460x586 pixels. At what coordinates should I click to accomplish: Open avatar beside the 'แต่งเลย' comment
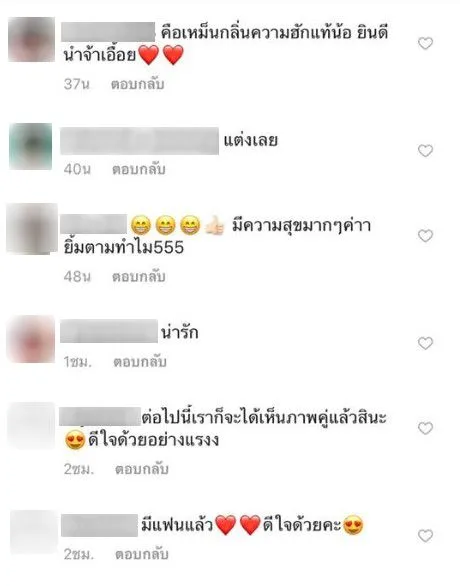(x=31, y=146)
